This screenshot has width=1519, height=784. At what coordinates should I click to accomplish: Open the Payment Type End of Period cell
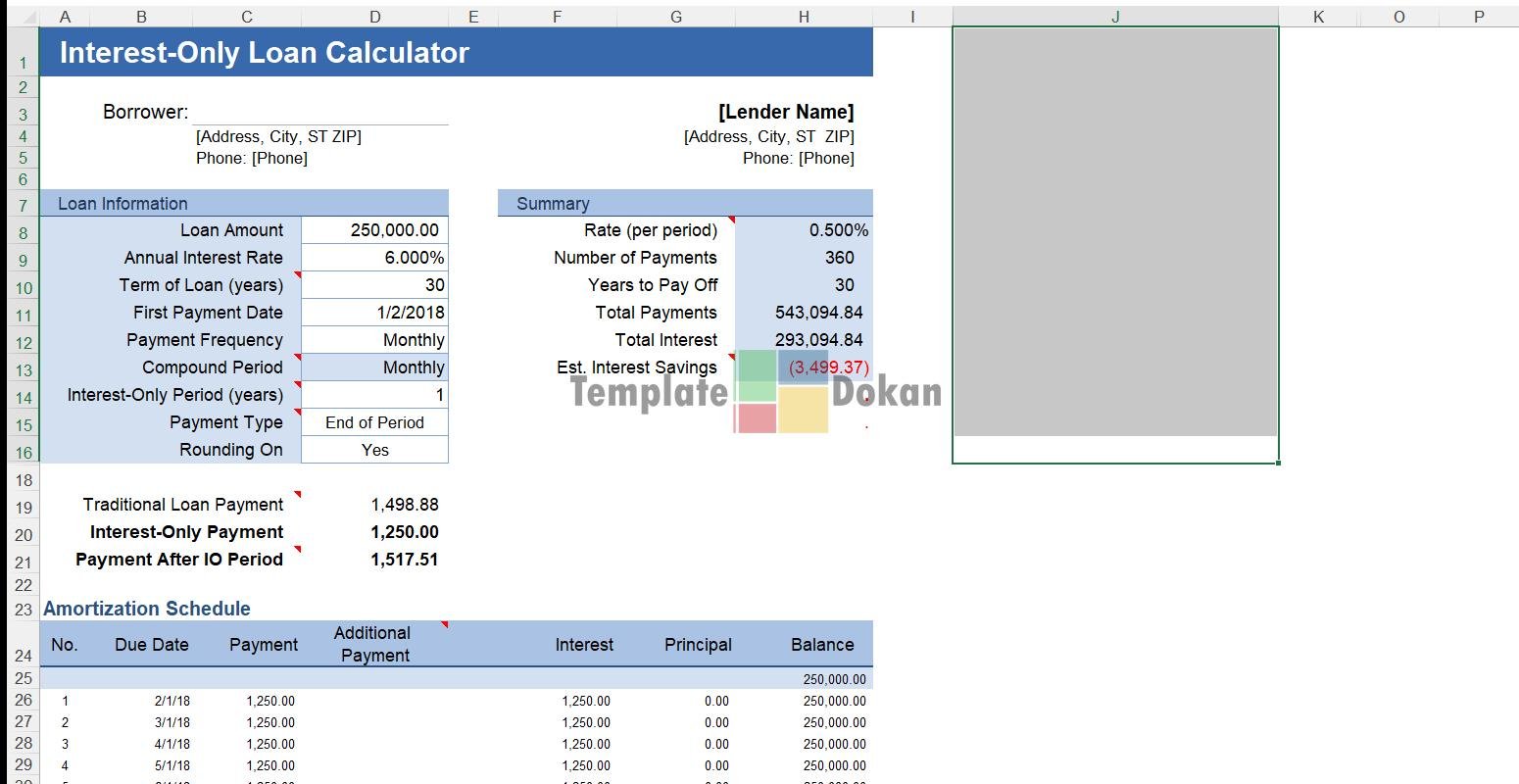(374, 422)
